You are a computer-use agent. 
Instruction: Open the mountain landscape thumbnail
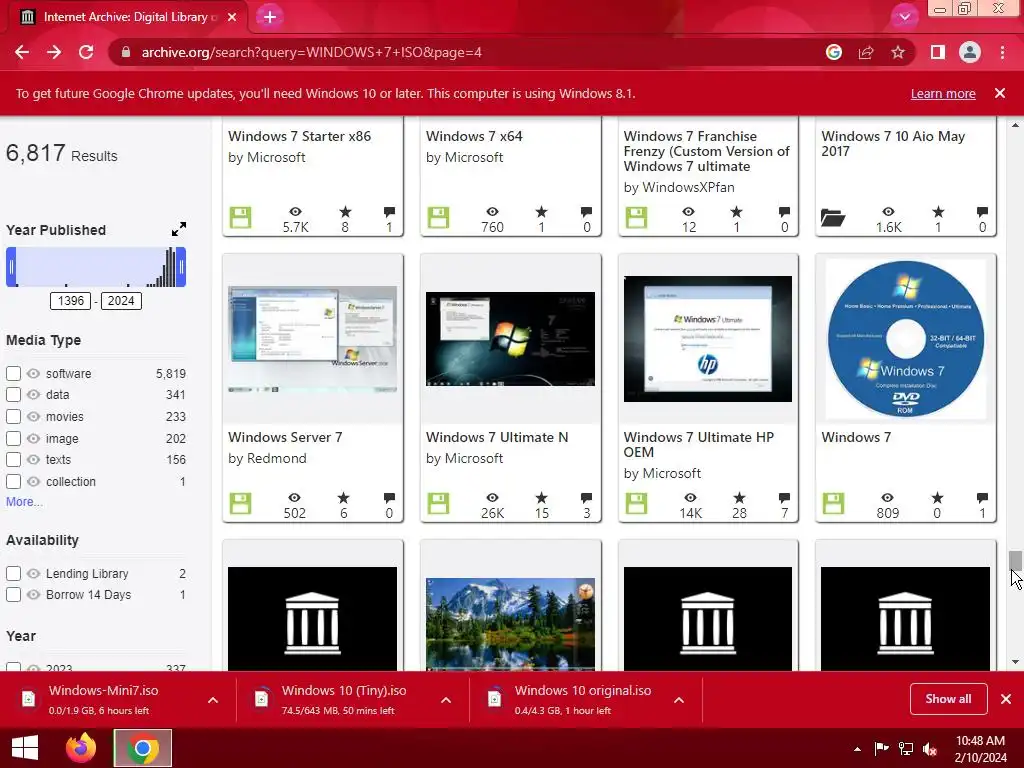click(x=510, y=624)
